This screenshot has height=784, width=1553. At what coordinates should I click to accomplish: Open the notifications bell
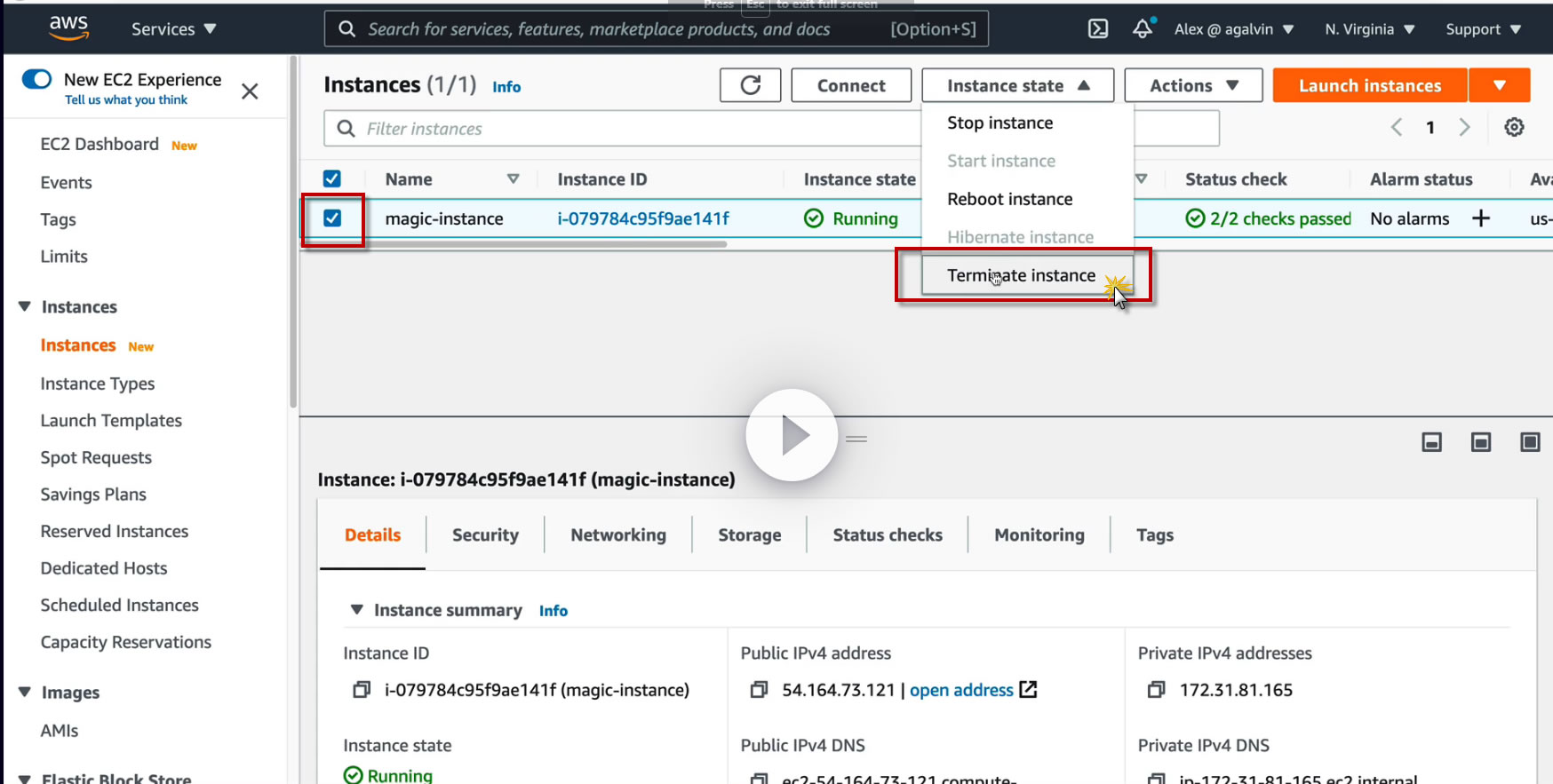point(1143,28)
